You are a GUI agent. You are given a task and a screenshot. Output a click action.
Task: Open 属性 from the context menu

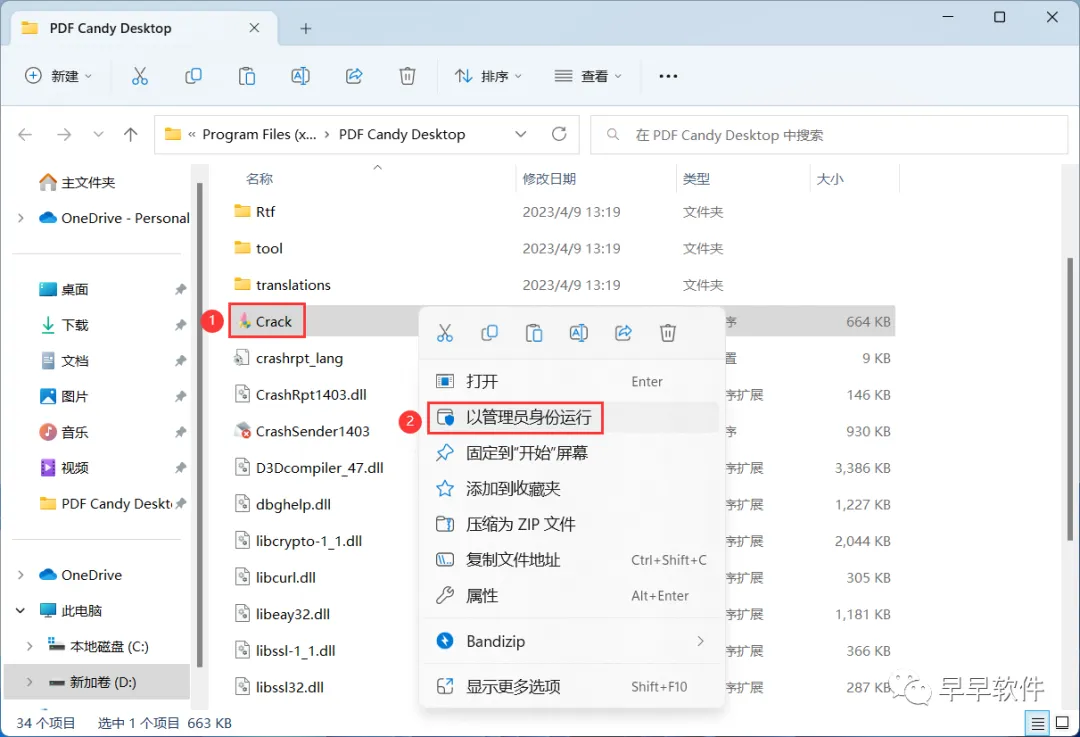pos(572,596)
